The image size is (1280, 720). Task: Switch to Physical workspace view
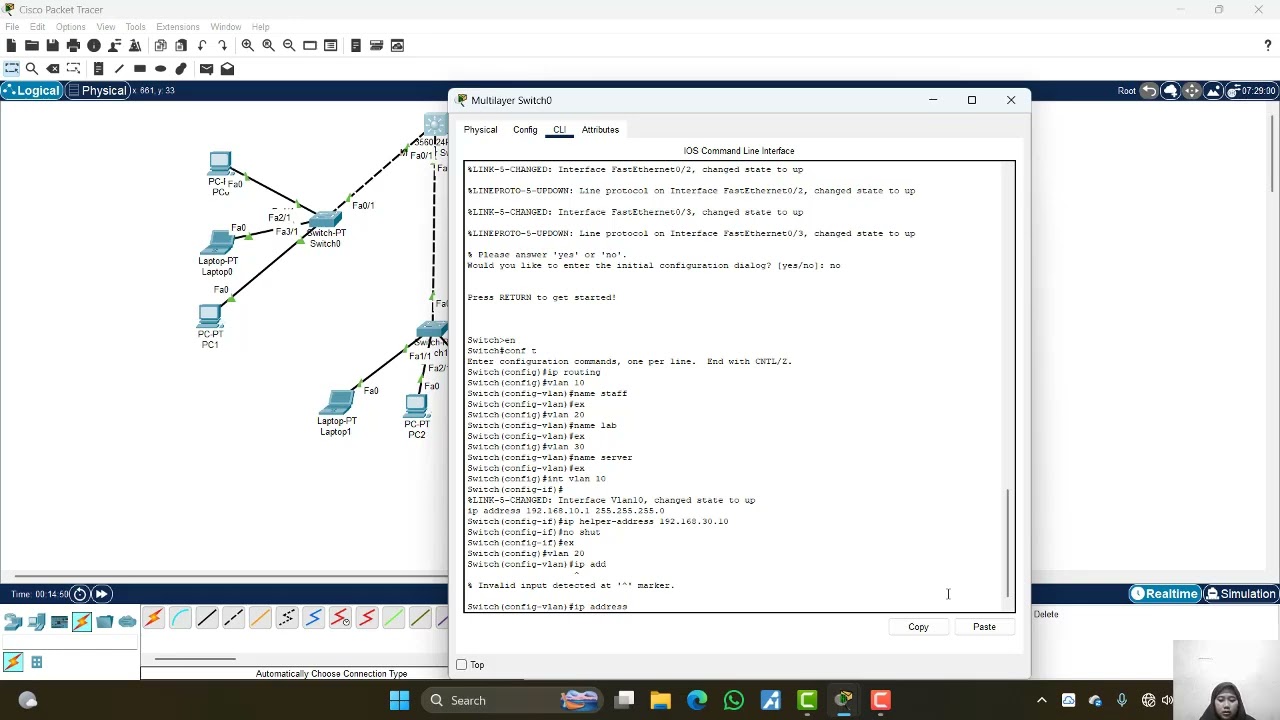(97, 91)
